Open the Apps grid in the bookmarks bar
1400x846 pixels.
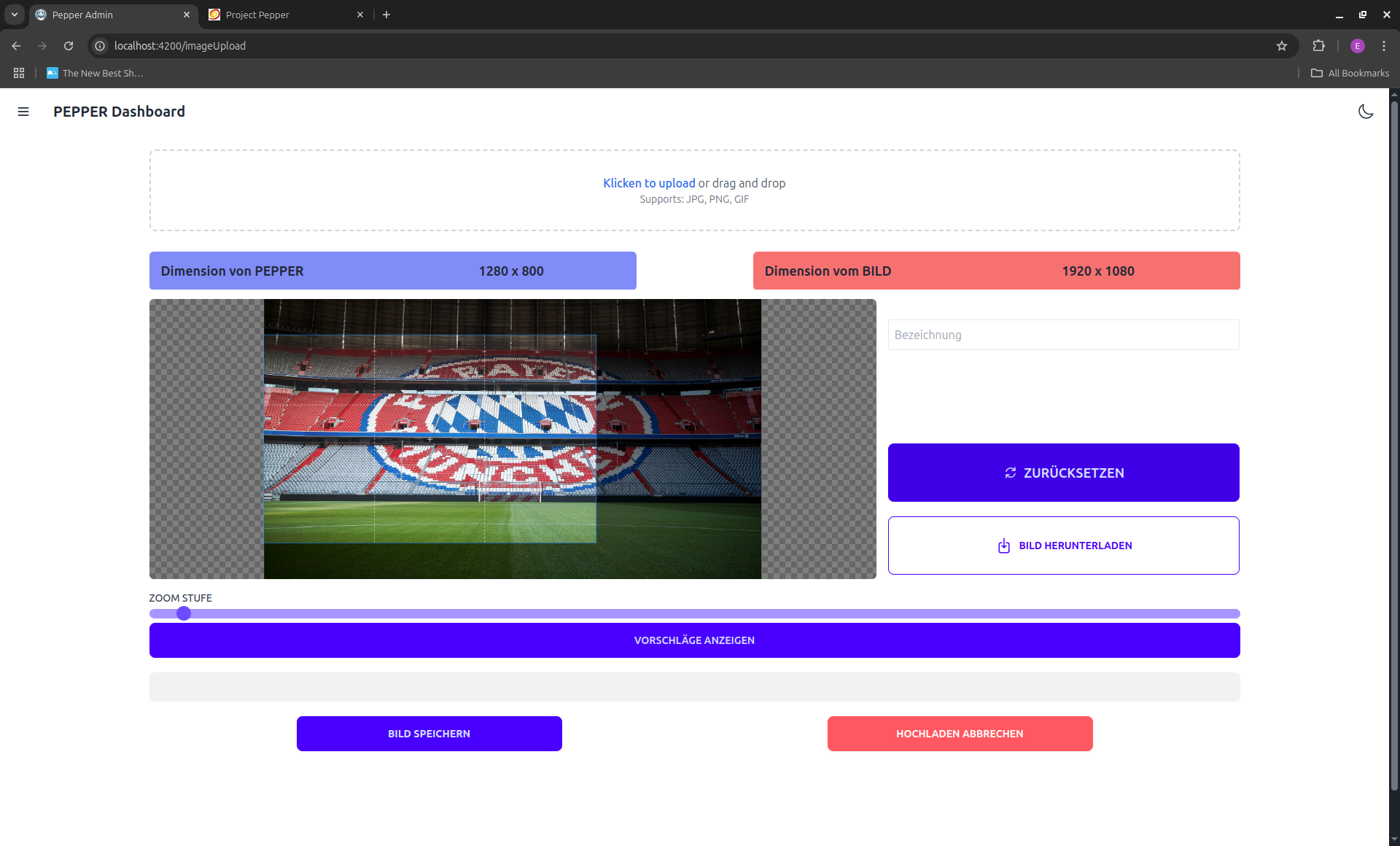click(x=19, y=73)
